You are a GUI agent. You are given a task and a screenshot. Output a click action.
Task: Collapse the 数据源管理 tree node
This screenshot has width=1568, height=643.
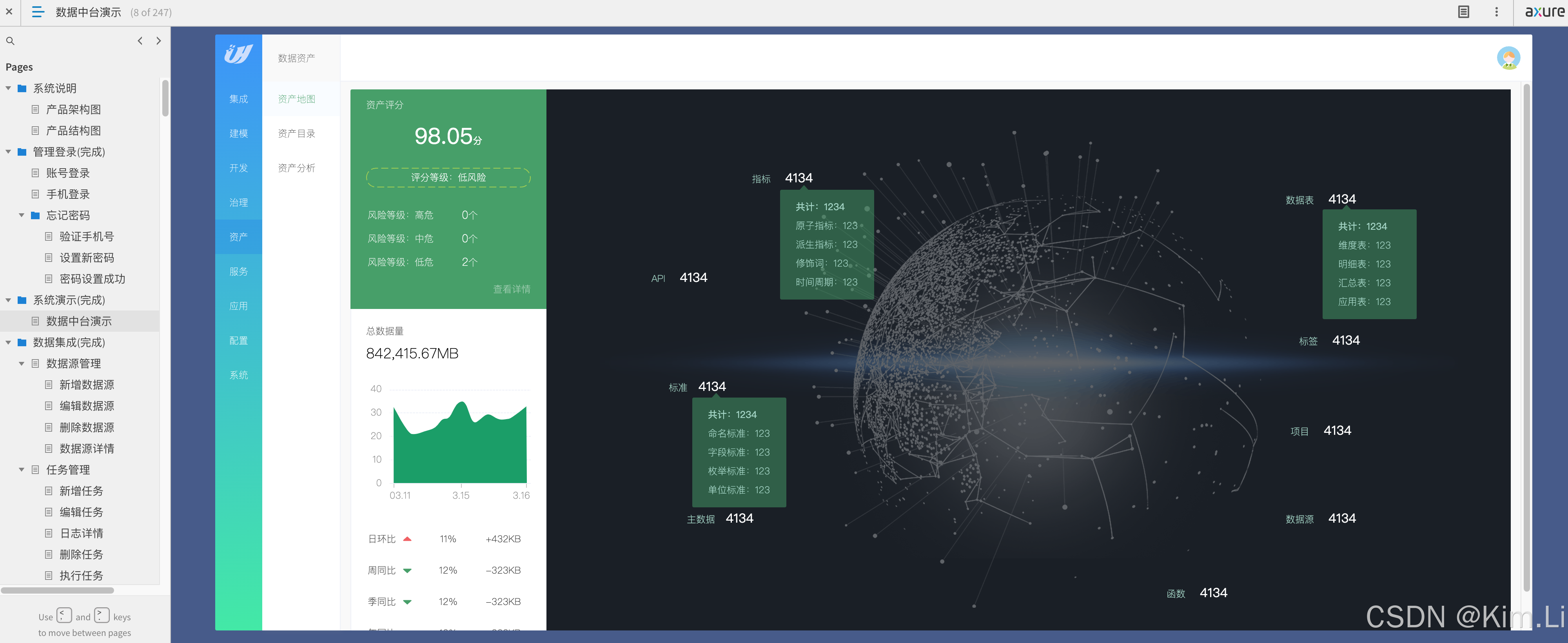click(22, 363)
